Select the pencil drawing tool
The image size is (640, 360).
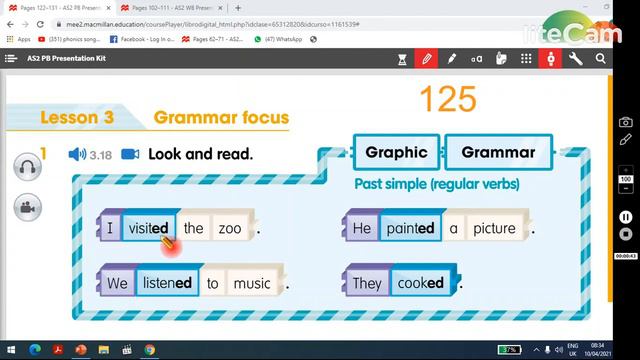tap(451, 59)
